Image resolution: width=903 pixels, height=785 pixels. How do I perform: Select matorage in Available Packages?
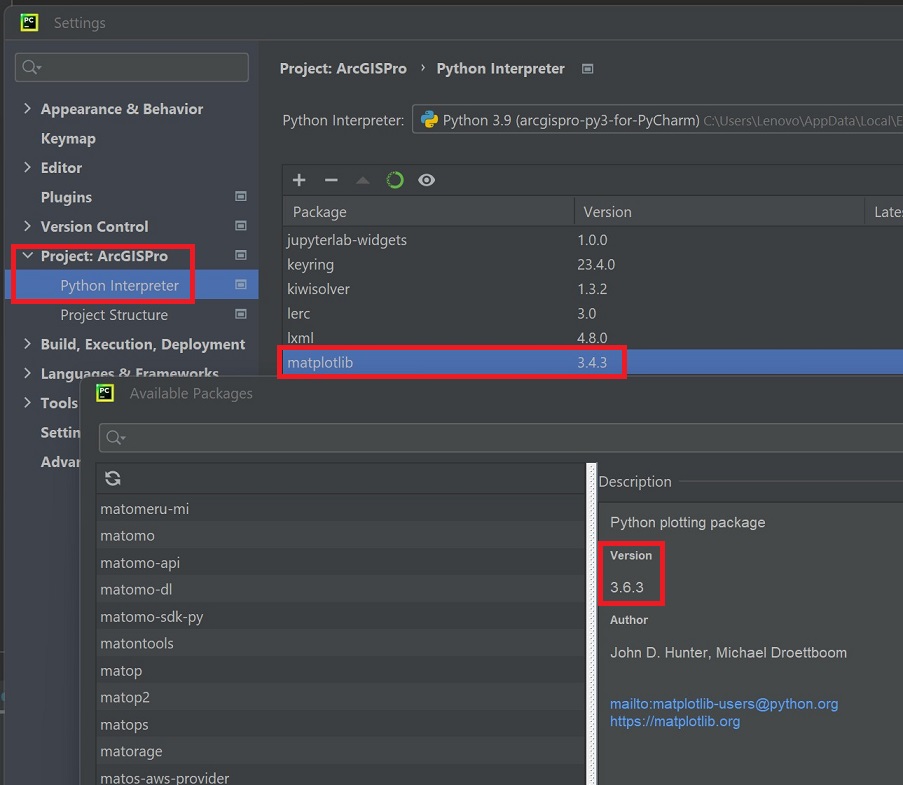pyautogui.click(x=341, y=751)
